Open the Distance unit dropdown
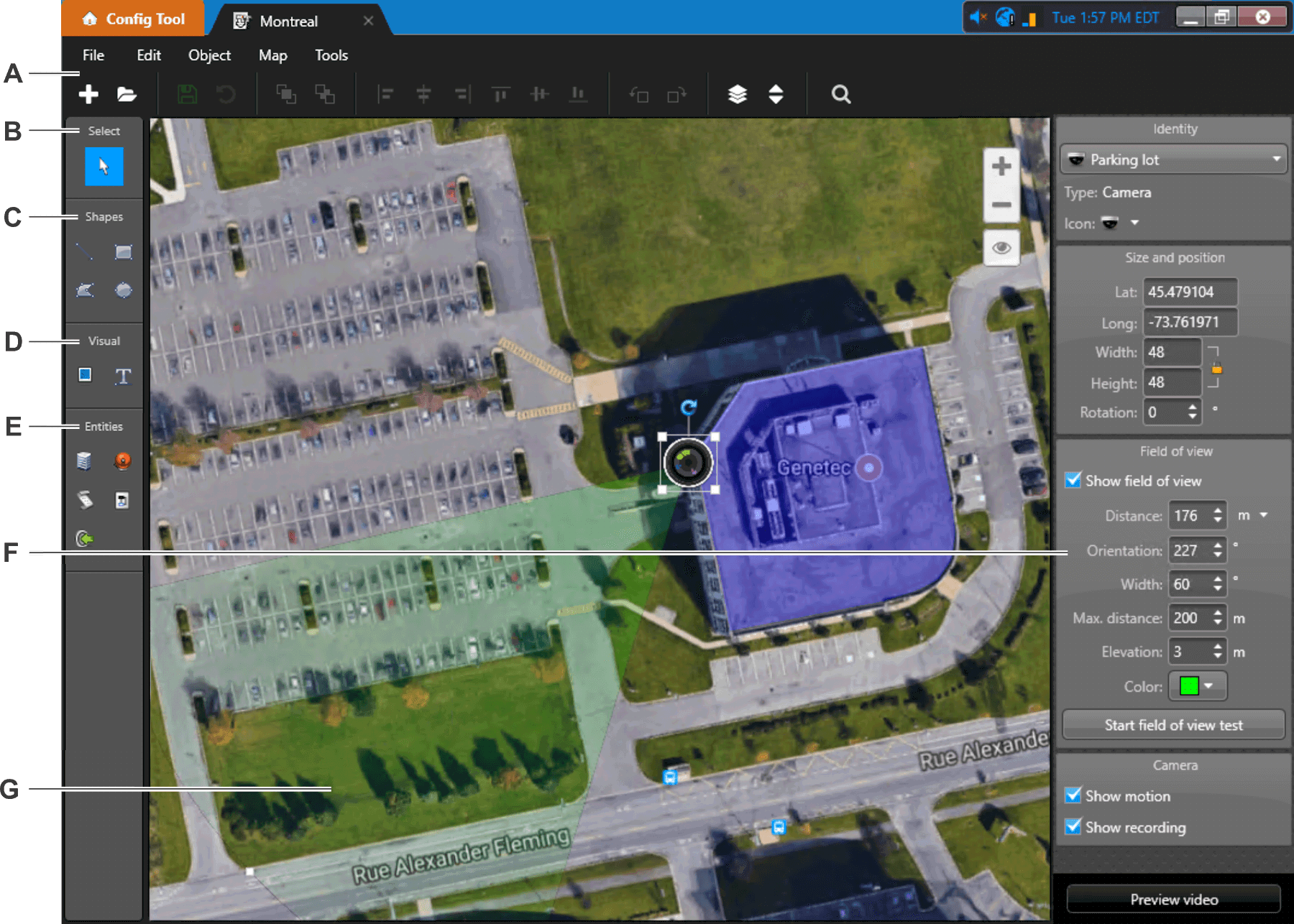 [x=1263, y=515]
